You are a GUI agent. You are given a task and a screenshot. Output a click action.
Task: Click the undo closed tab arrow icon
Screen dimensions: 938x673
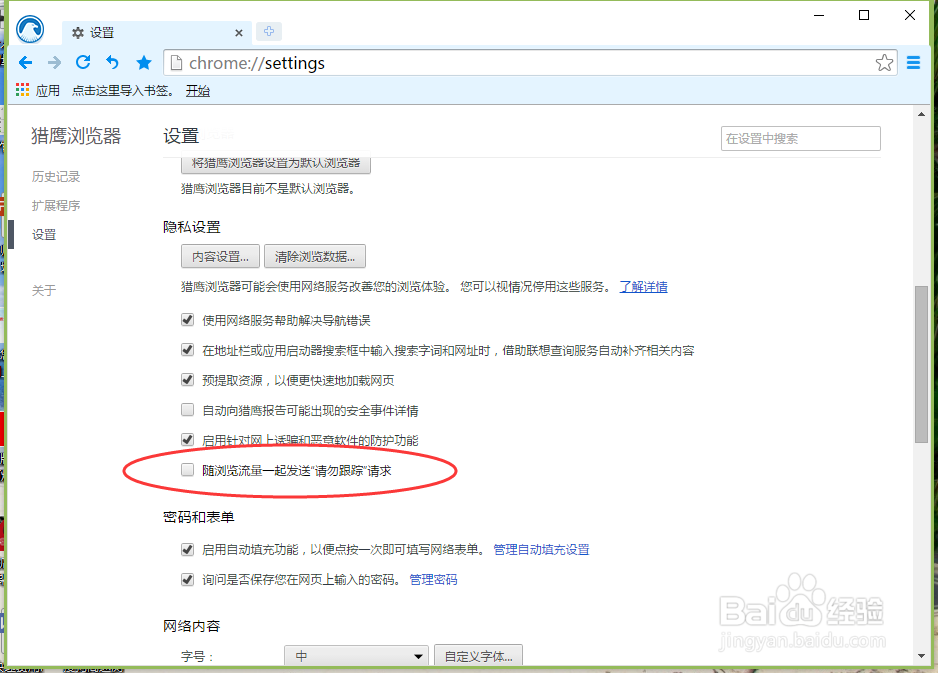[x=112, y=62]
